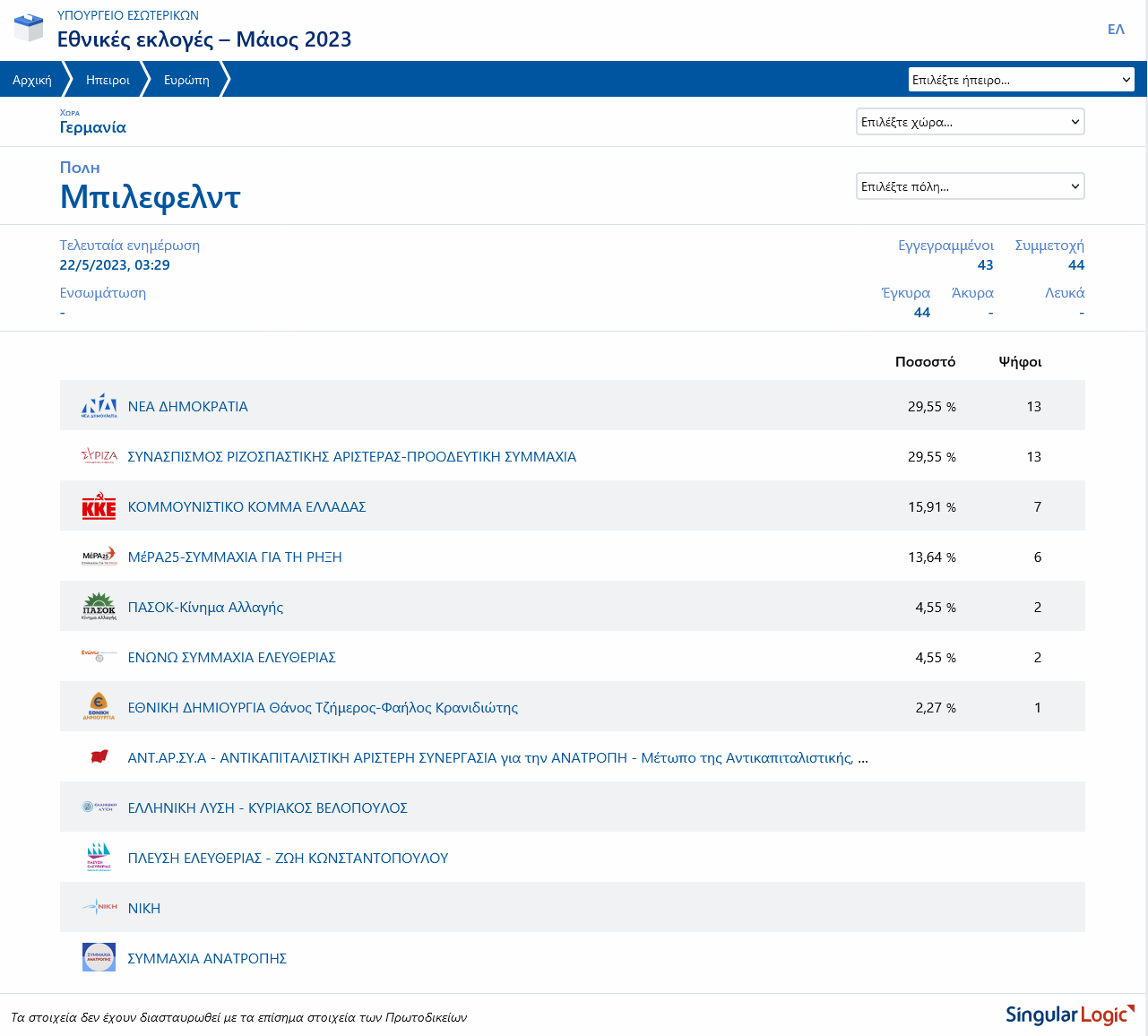
Task: Click the ΚΚΕ party logo
Action: pyautogui.click(x=99, y=506)
